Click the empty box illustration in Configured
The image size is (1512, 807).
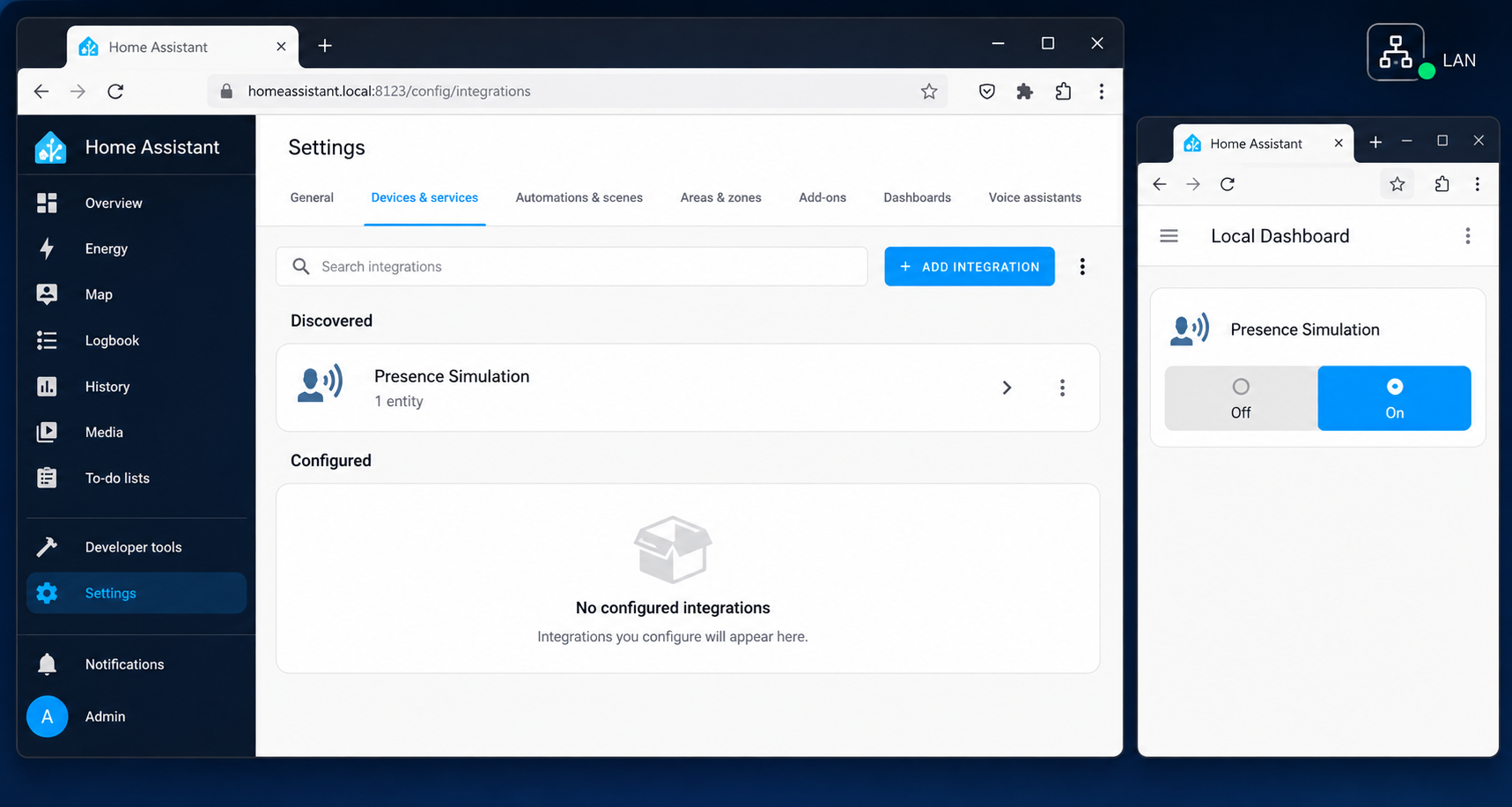click(x=673, y=550)
